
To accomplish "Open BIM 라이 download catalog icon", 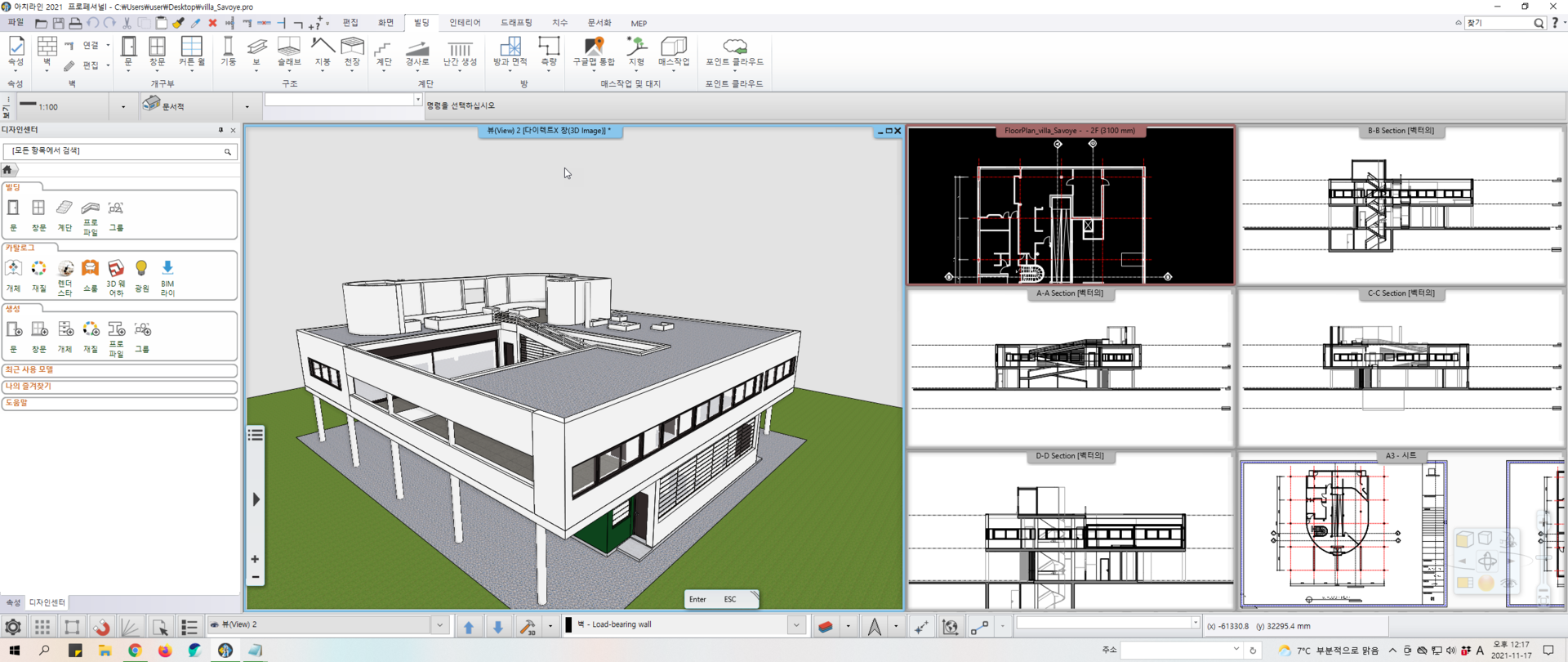I will 167,278.
